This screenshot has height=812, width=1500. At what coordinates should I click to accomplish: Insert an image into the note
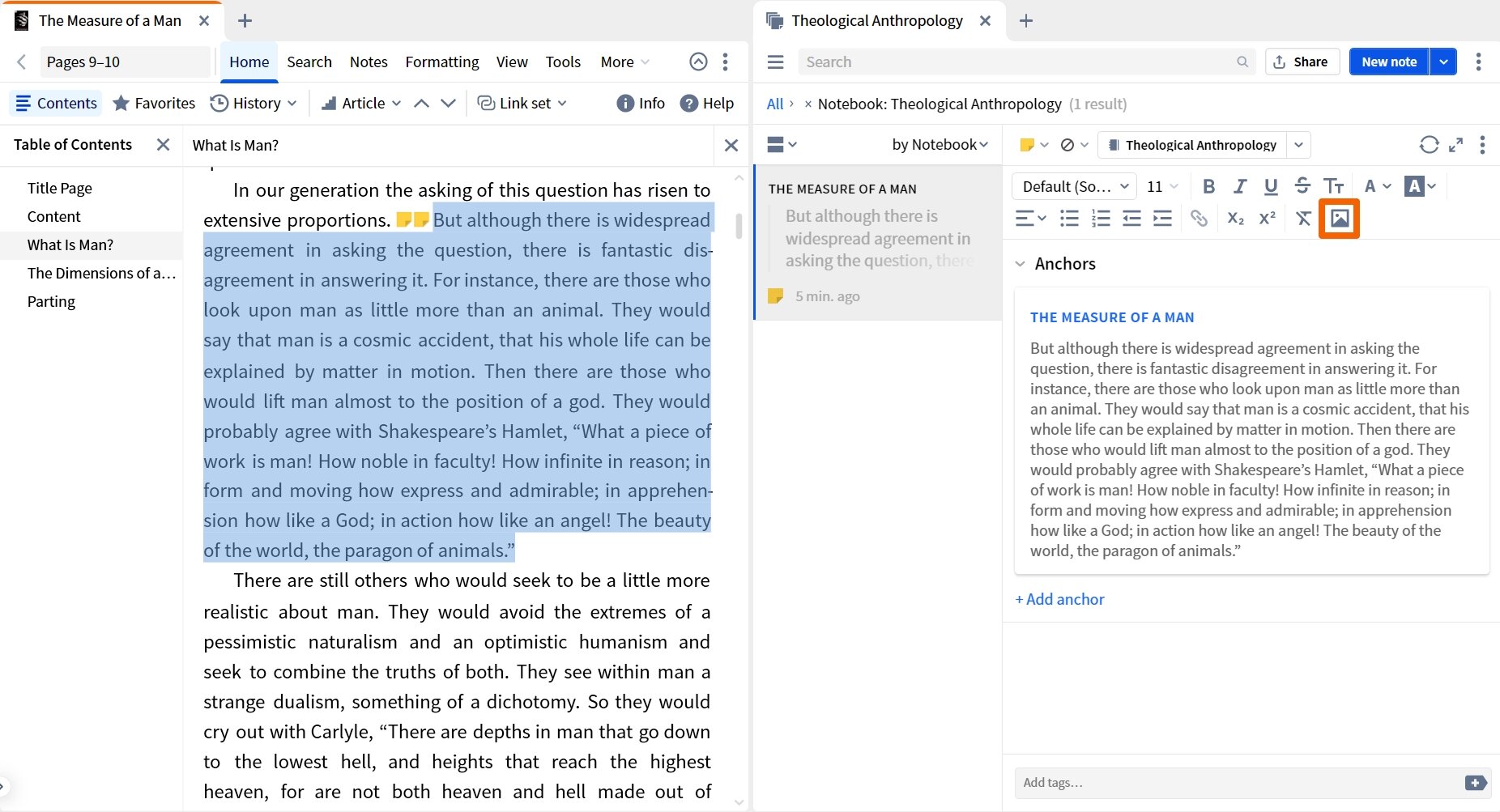coord(1339,218)
